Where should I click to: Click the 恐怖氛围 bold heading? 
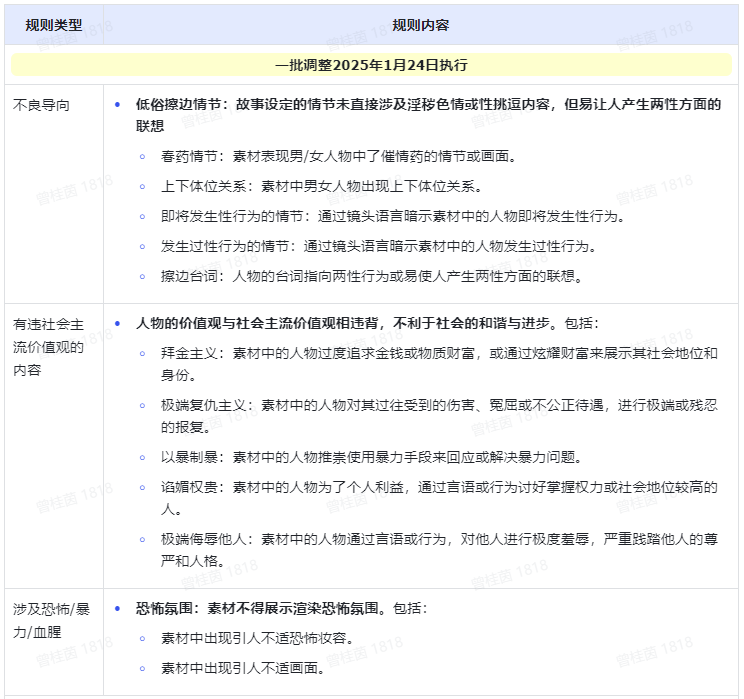pos(281,608)
